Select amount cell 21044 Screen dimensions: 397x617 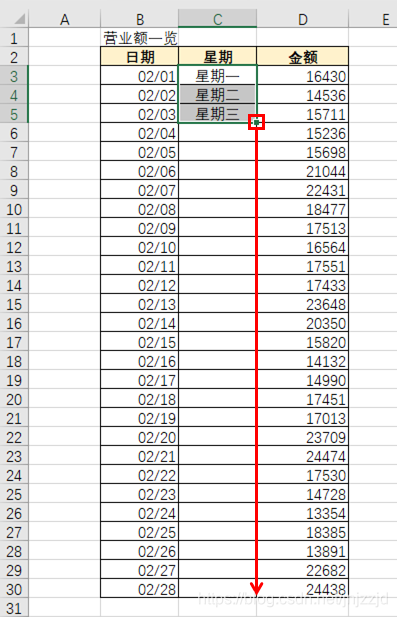303,171
